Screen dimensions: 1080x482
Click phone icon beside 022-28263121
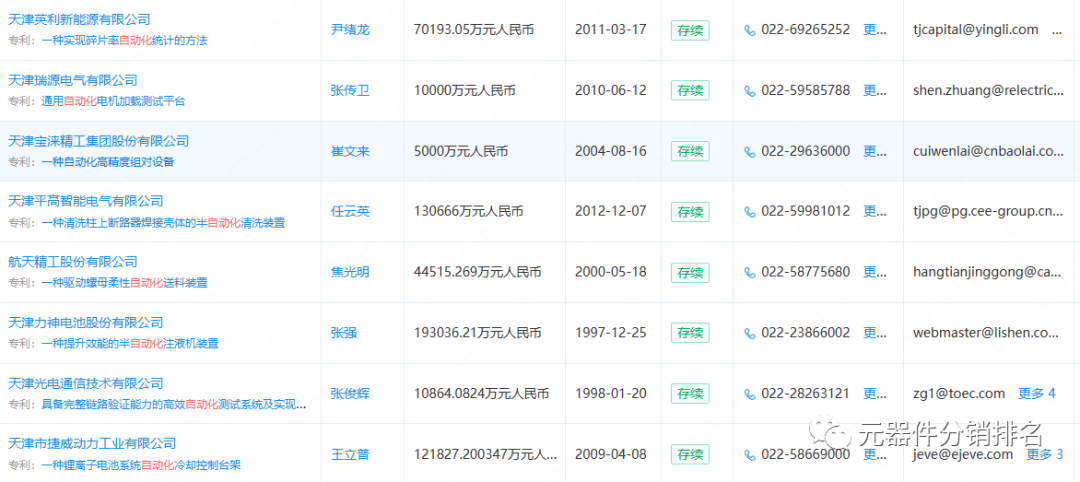[x=750, y=394]
